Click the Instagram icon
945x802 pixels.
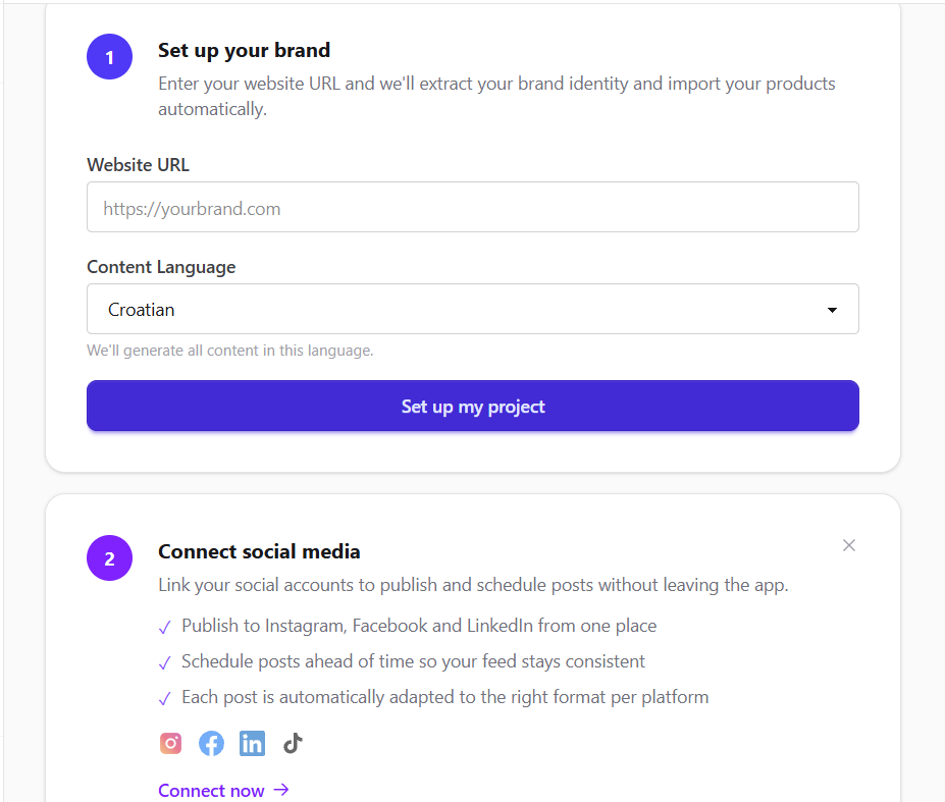[171, 743]
